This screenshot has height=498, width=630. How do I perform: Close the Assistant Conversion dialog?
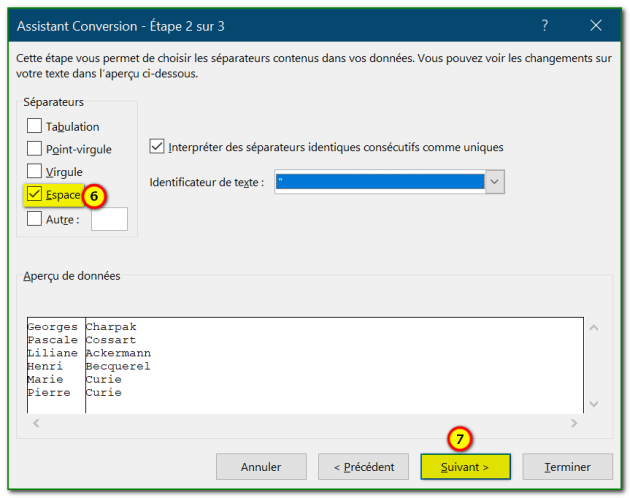596,25
